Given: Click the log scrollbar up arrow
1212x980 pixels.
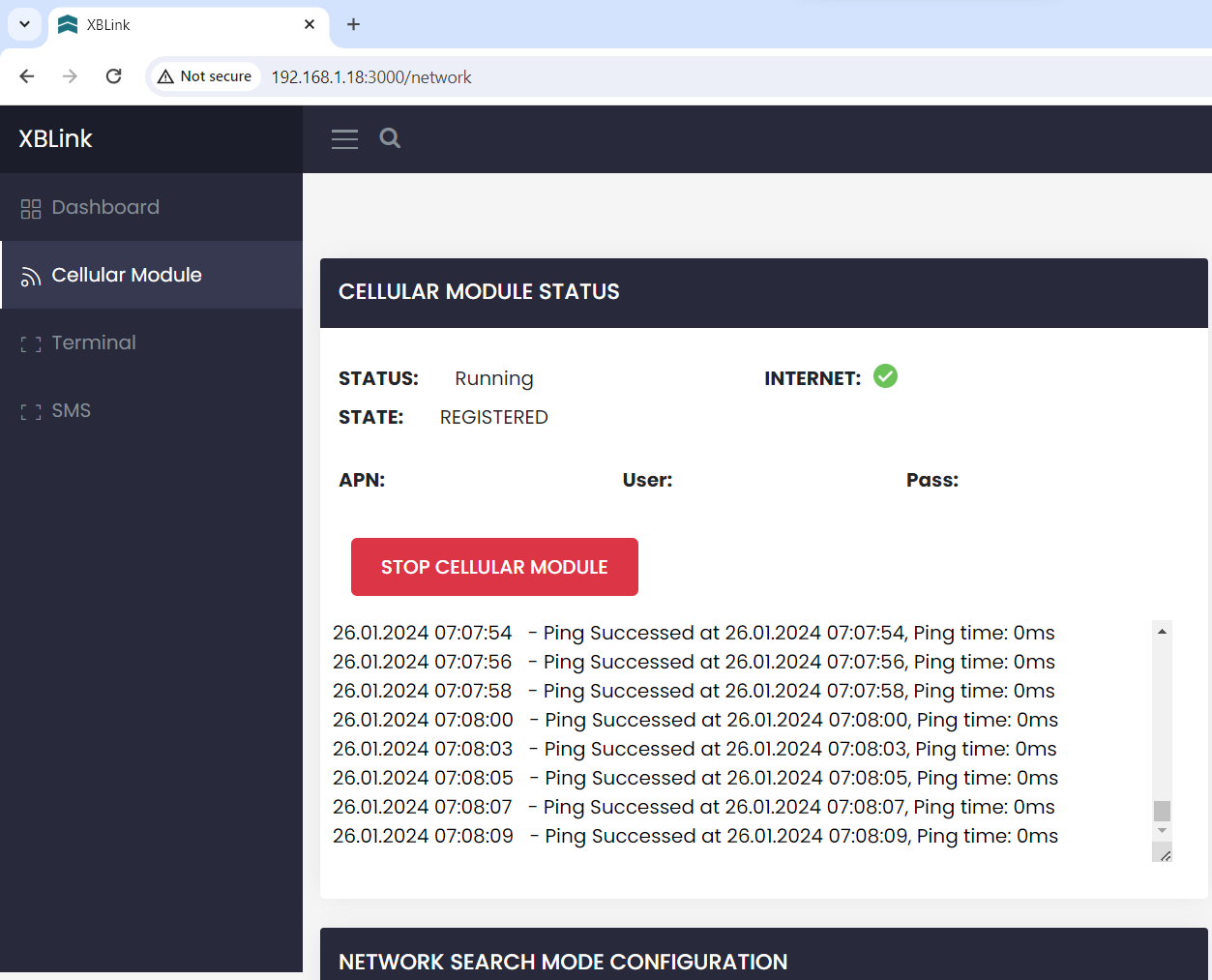Looking at the screenshot, I should coord(1162,632).
